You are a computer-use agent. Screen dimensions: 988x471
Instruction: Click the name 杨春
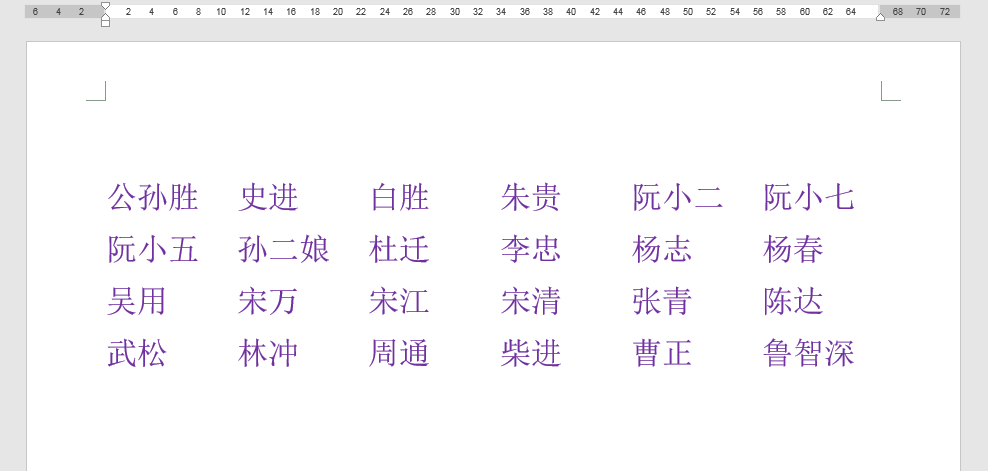[793, 249]
